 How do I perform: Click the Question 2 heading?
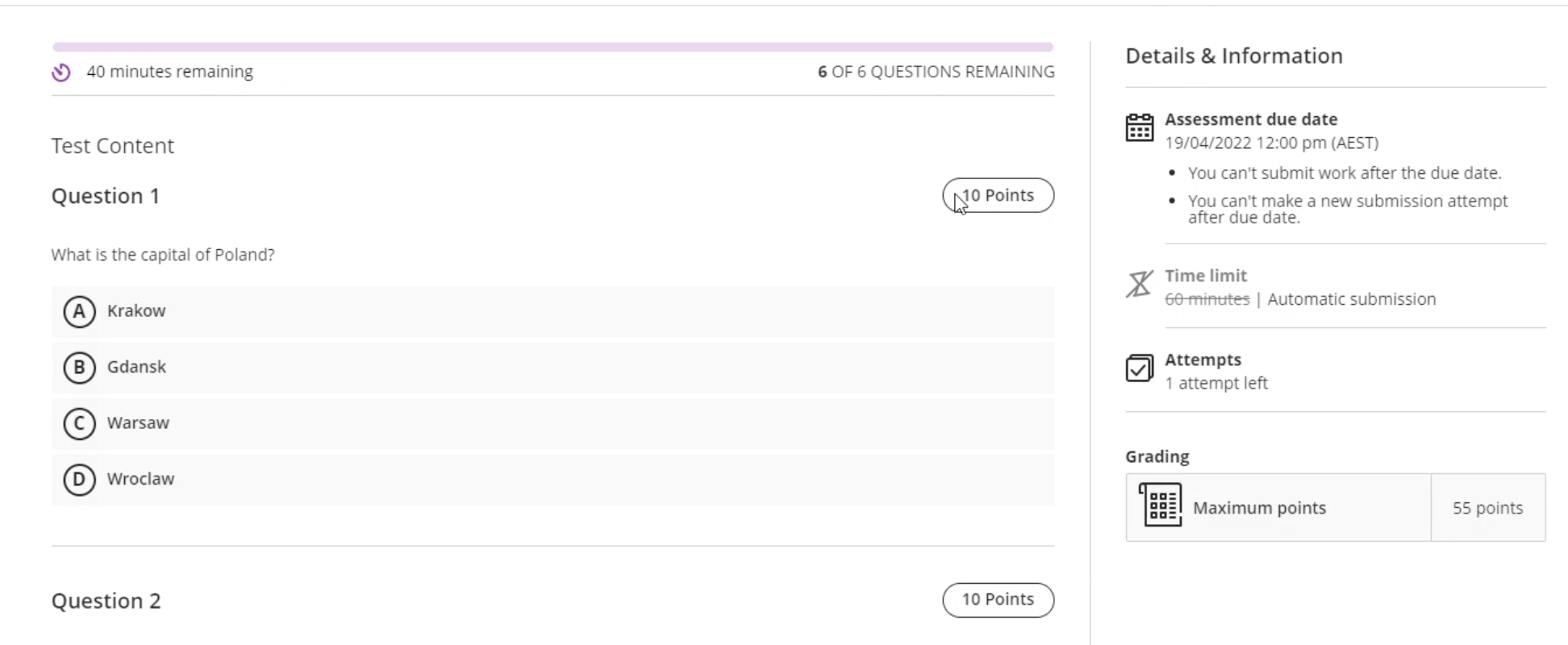coord(106,601)
